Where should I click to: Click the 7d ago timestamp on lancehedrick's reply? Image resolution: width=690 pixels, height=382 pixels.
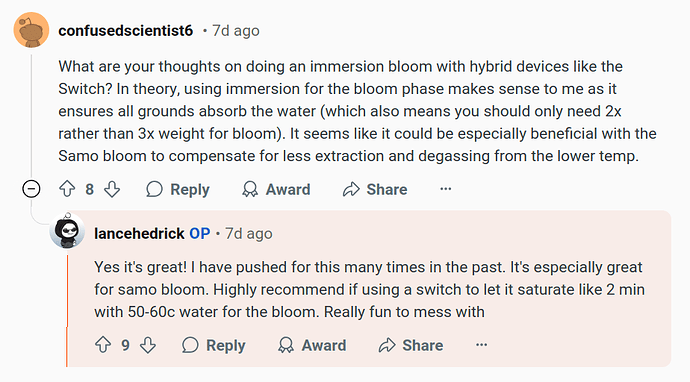[x=249, y=234]
